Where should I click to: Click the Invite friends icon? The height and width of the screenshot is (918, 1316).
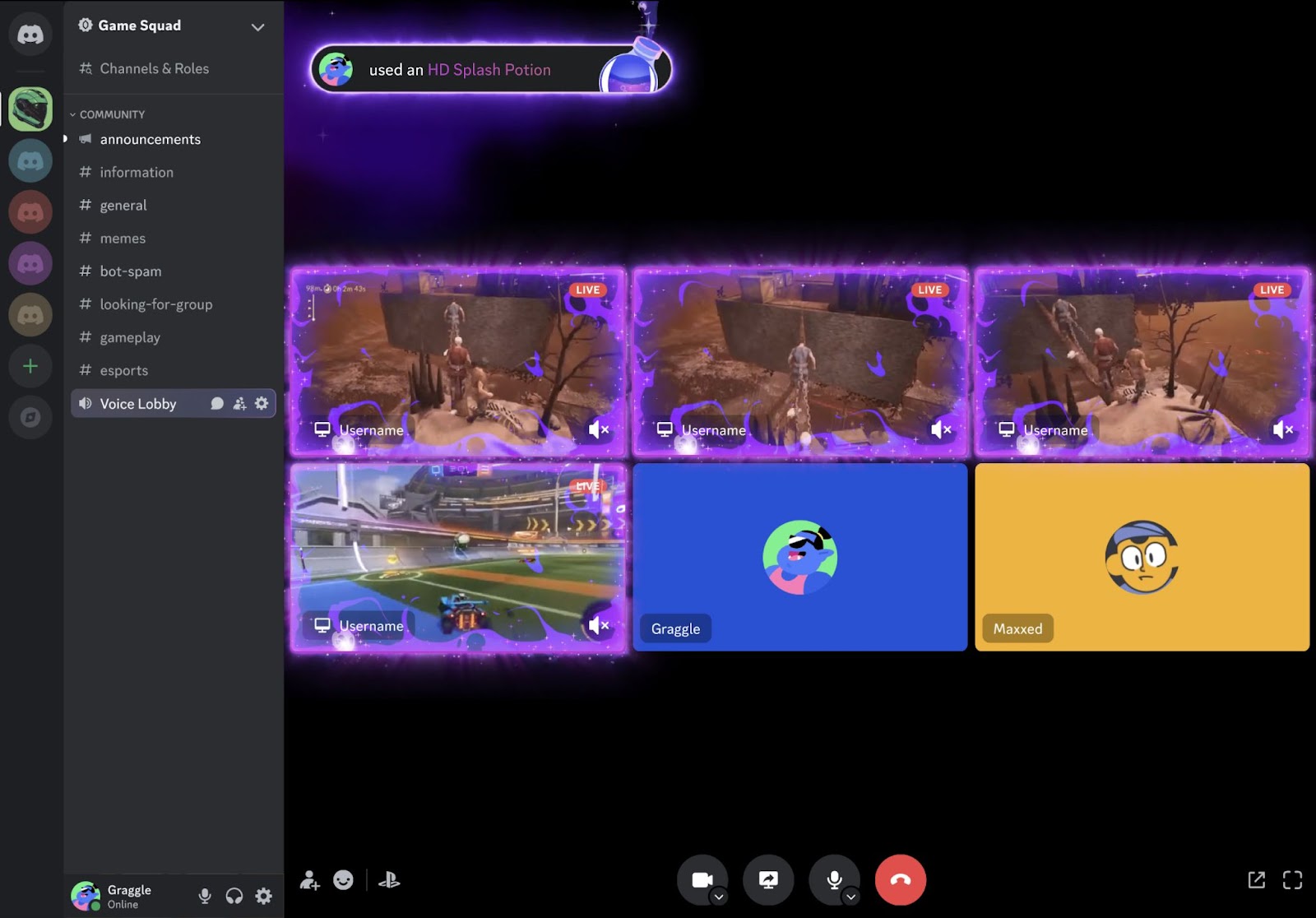(309, 880)
